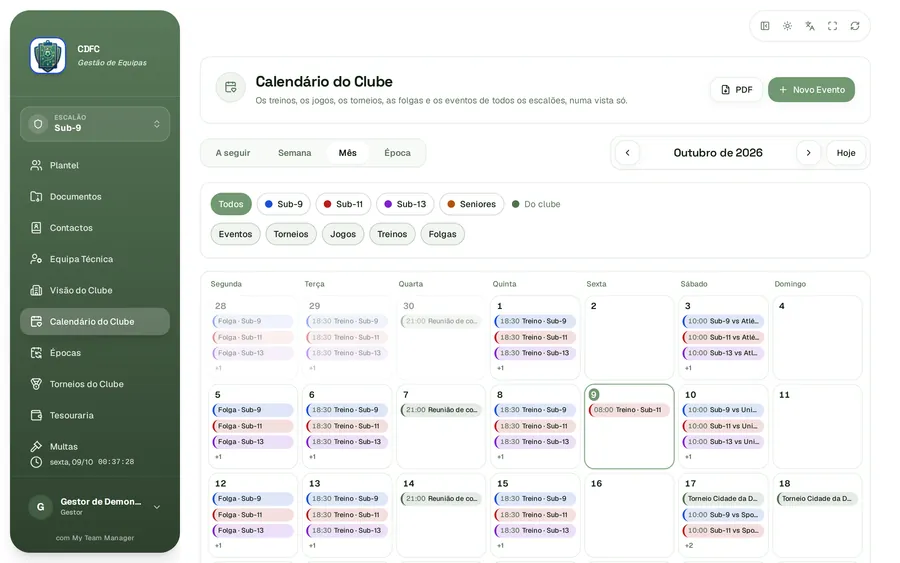Go to next month arrow
The height and width of the screenshot is (563, 900).
pyautogui.click(x=808, y=153)
